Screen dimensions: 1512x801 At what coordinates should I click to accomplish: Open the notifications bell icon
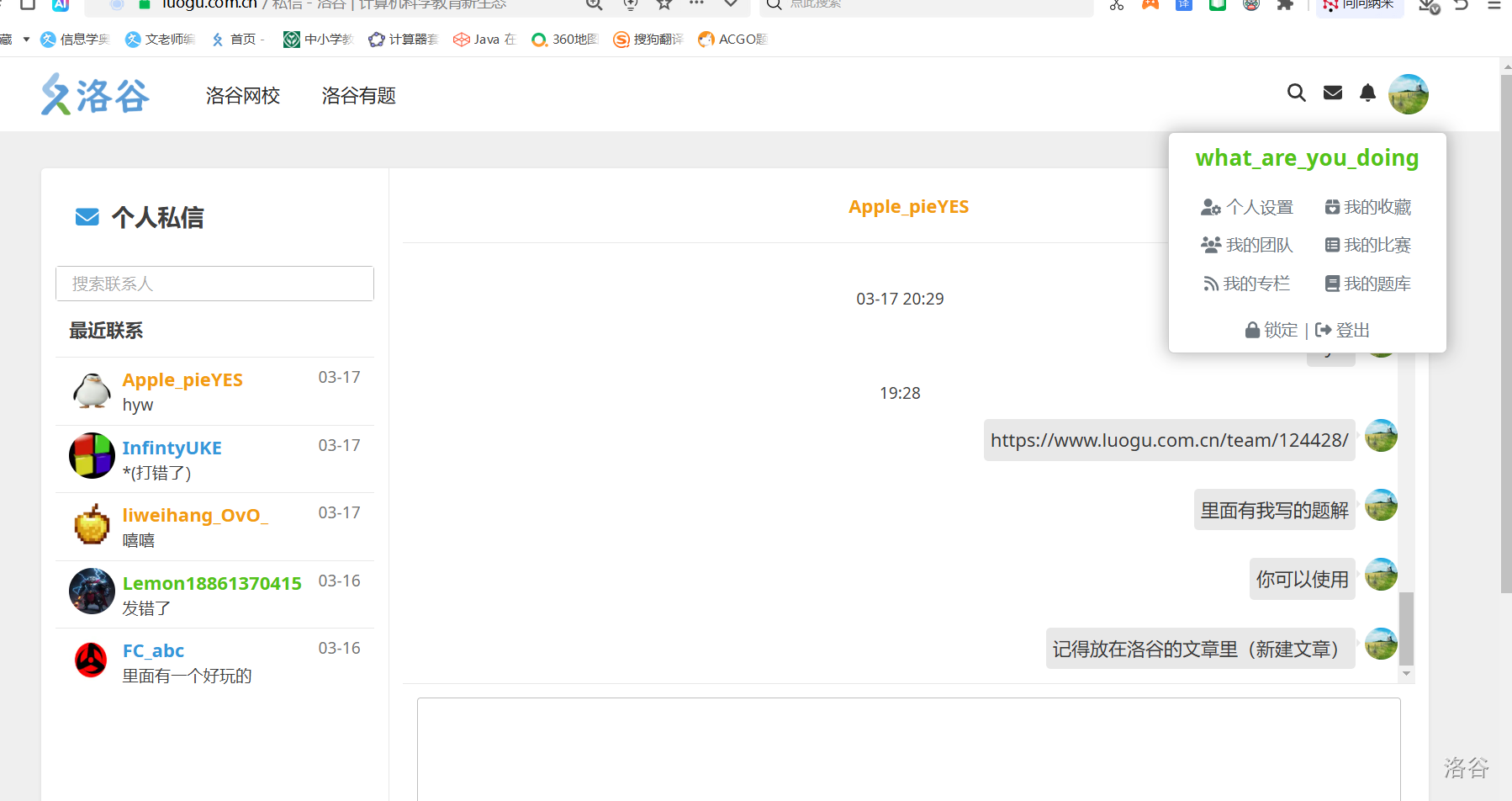(1367, 93)
